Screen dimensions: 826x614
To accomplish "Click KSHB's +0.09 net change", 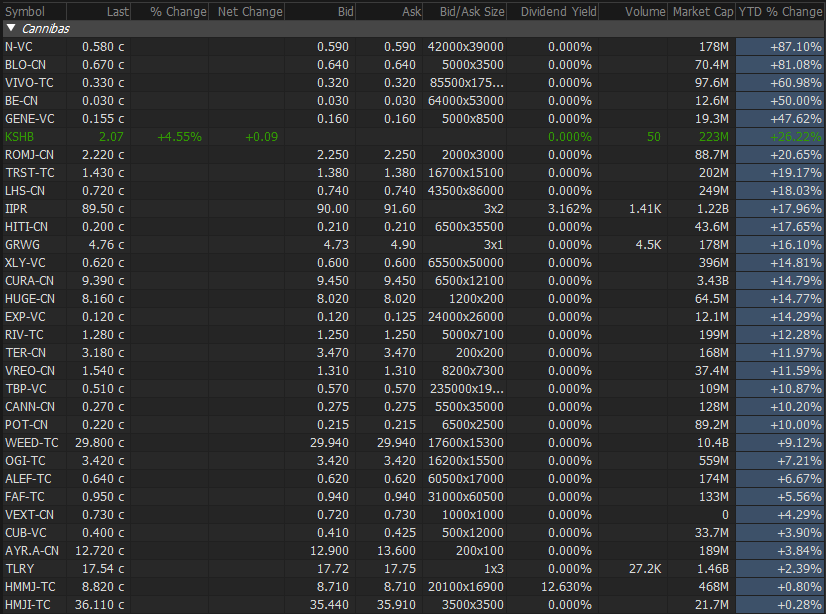I will (x=261, y=137).
